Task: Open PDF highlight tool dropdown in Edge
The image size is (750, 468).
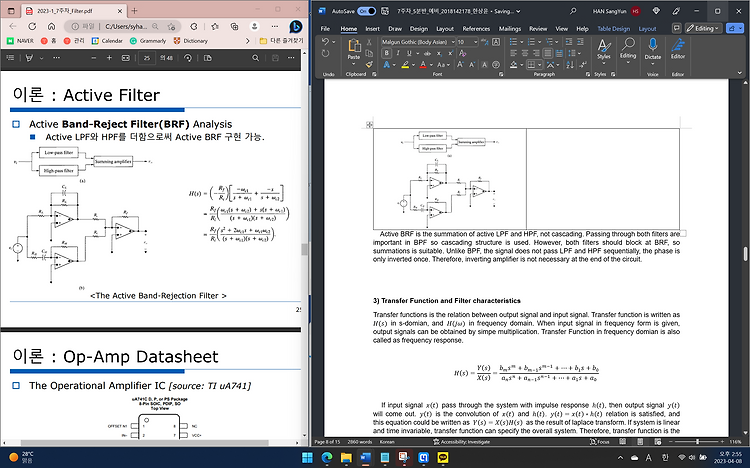Action: pyautogui.click(x=42, y=58)
